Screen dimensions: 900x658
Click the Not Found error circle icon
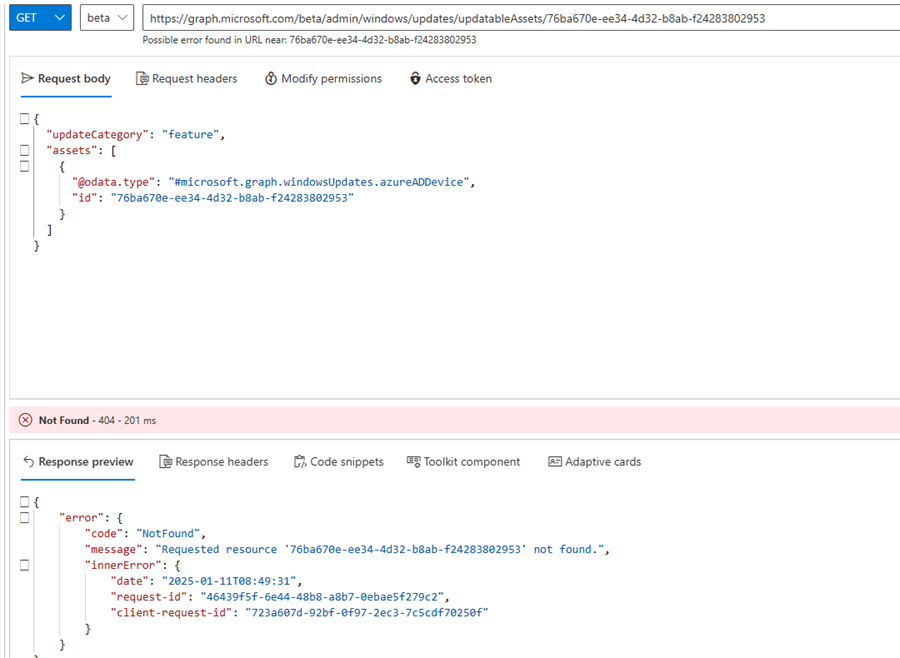point(25,420)
